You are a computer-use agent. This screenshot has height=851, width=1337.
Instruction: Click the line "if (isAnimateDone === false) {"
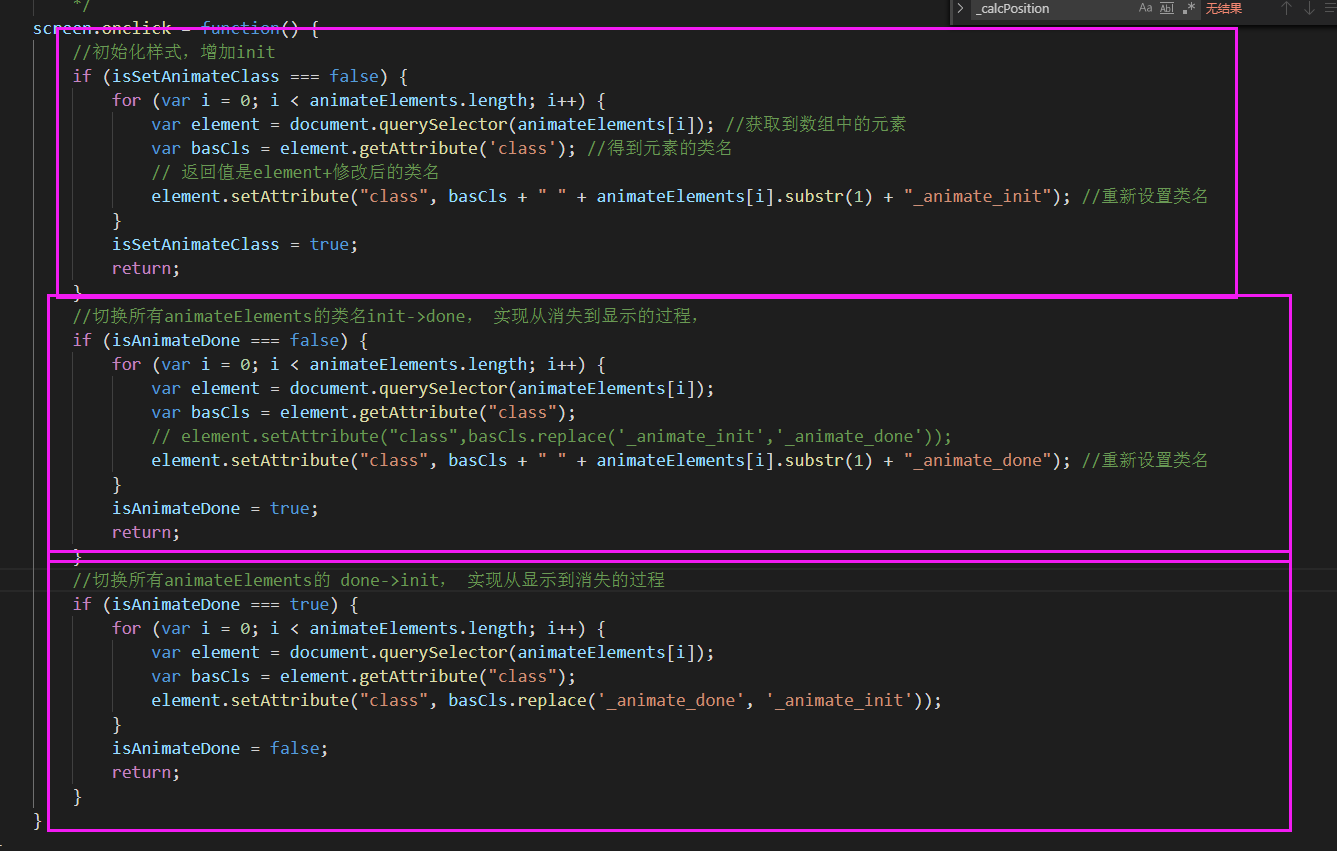point(221,340)
